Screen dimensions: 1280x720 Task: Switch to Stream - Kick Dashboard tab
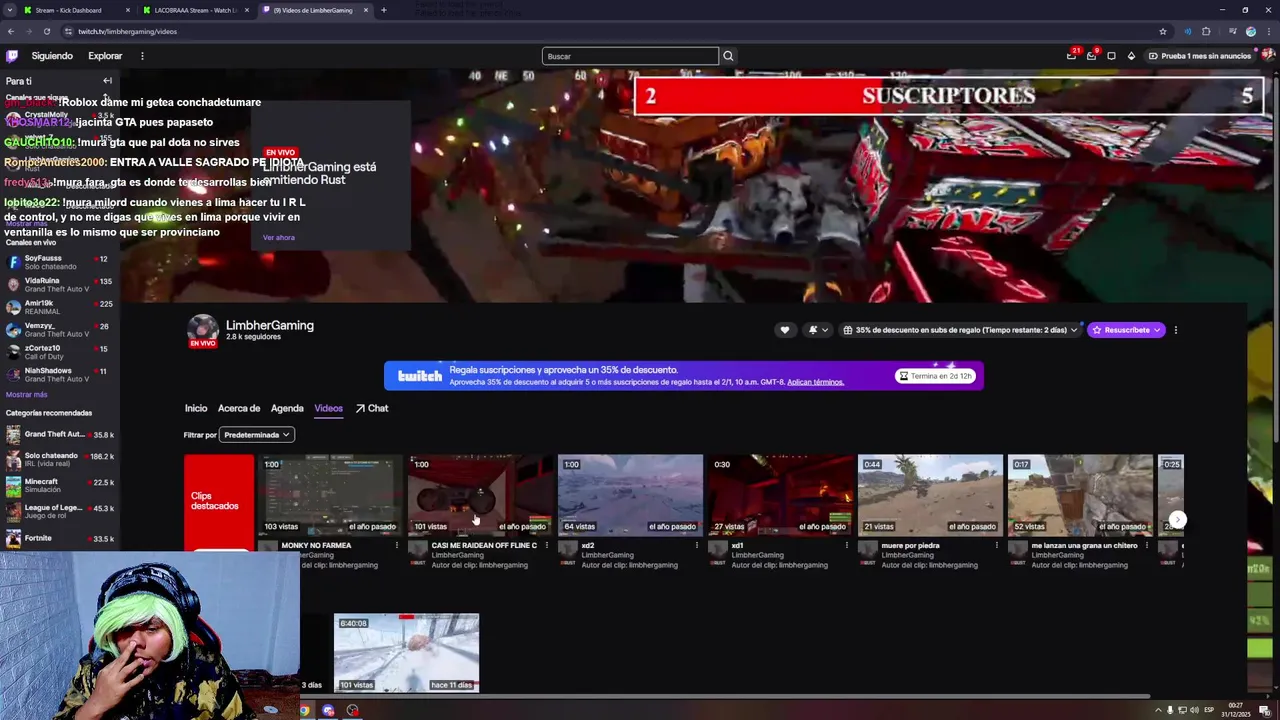pos(75,10)
